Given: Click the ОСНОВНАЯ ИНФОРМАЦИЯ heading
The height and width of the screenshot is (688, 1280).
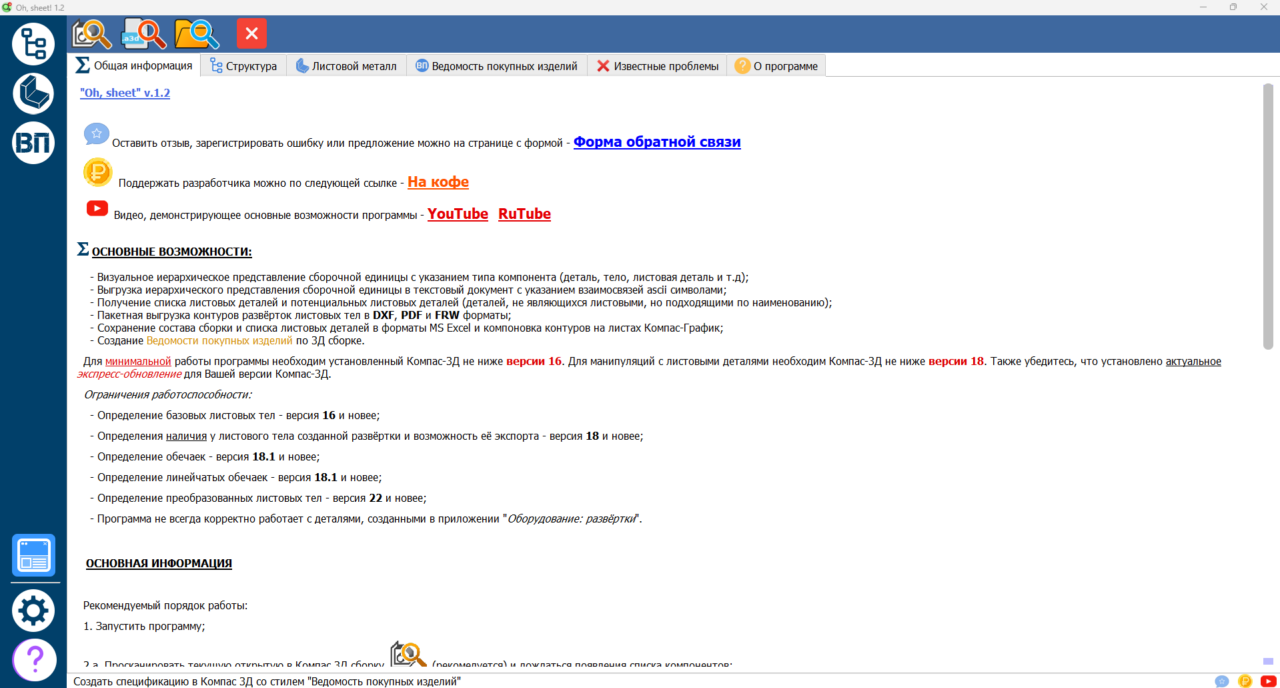Looking at the screenshot, I should (159, 564).
